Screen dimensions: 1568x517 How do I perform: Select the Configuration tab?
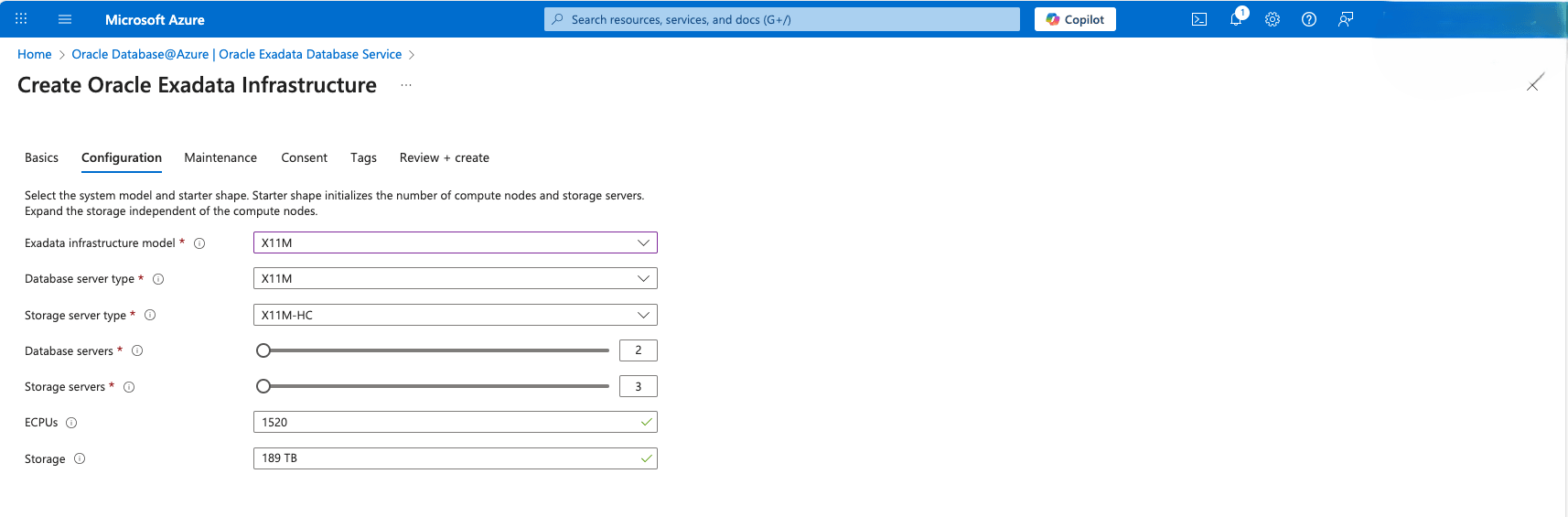[122, 157]
